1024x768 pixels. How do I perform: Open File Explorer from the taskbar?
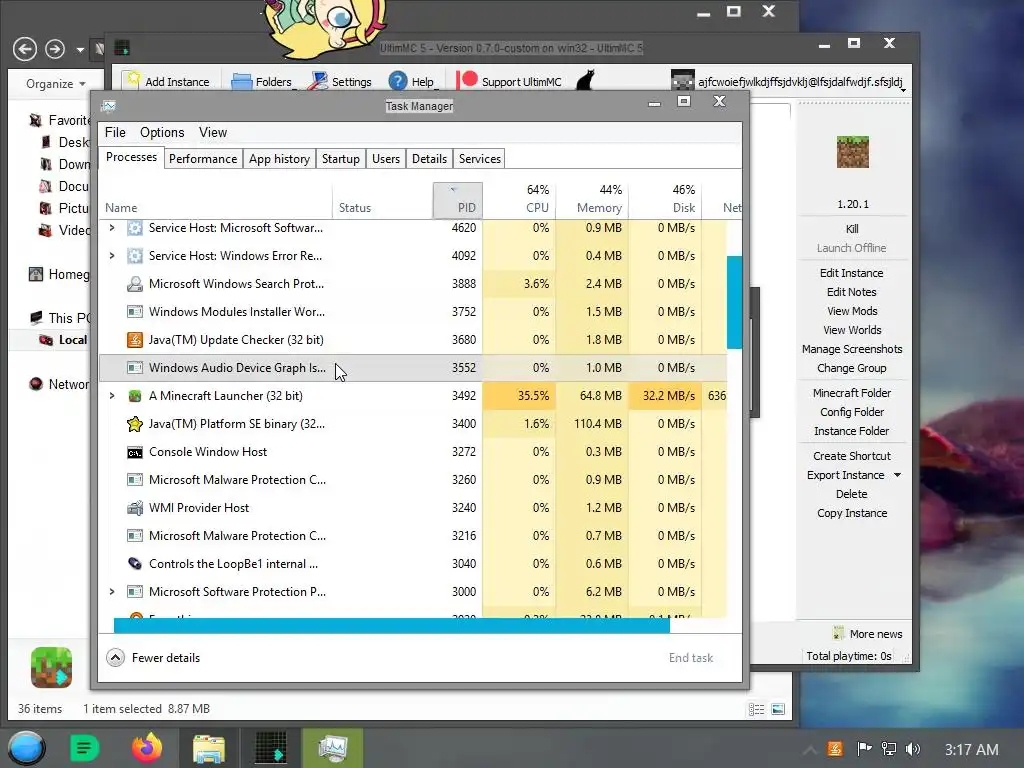(208, 748)
